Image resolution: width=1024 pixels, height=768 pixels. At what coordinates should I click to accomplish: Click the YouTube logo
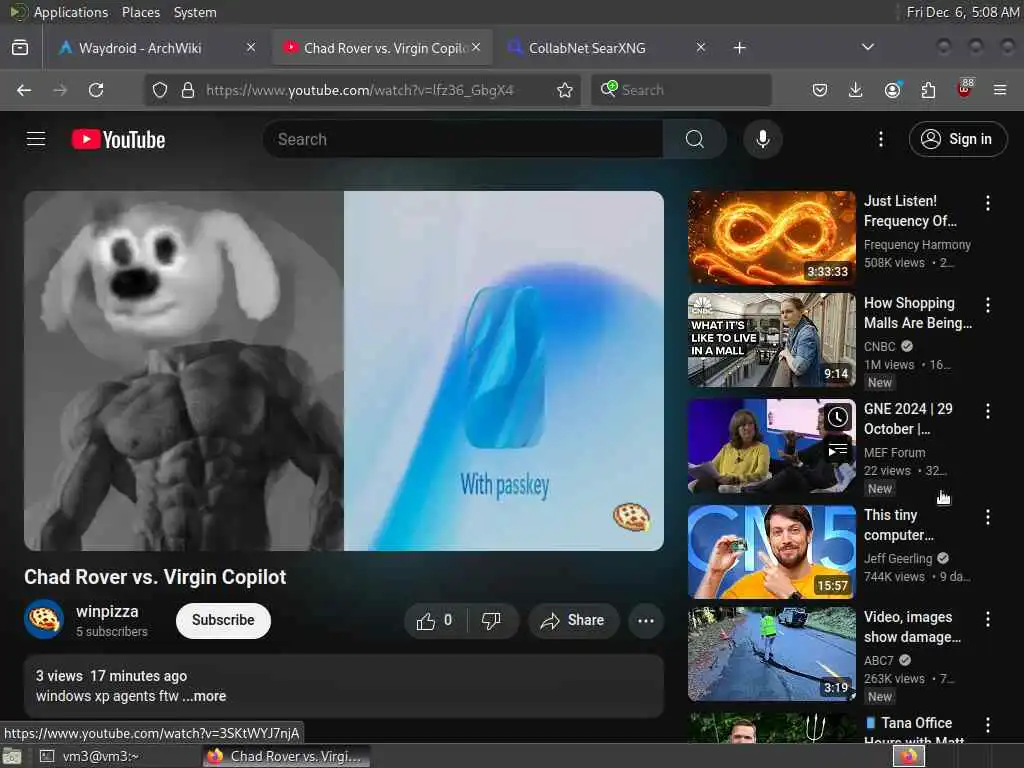[118, 139]
